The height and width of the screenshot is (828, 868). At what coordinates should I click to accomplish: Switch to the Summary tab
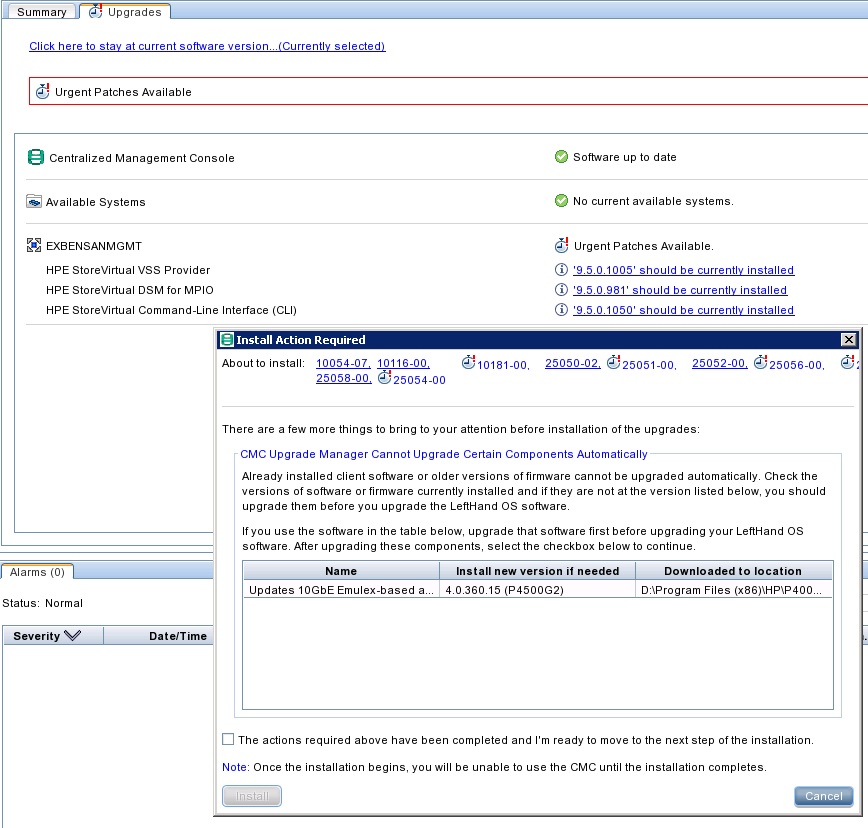pyautogui.click(x=42, y=12)
